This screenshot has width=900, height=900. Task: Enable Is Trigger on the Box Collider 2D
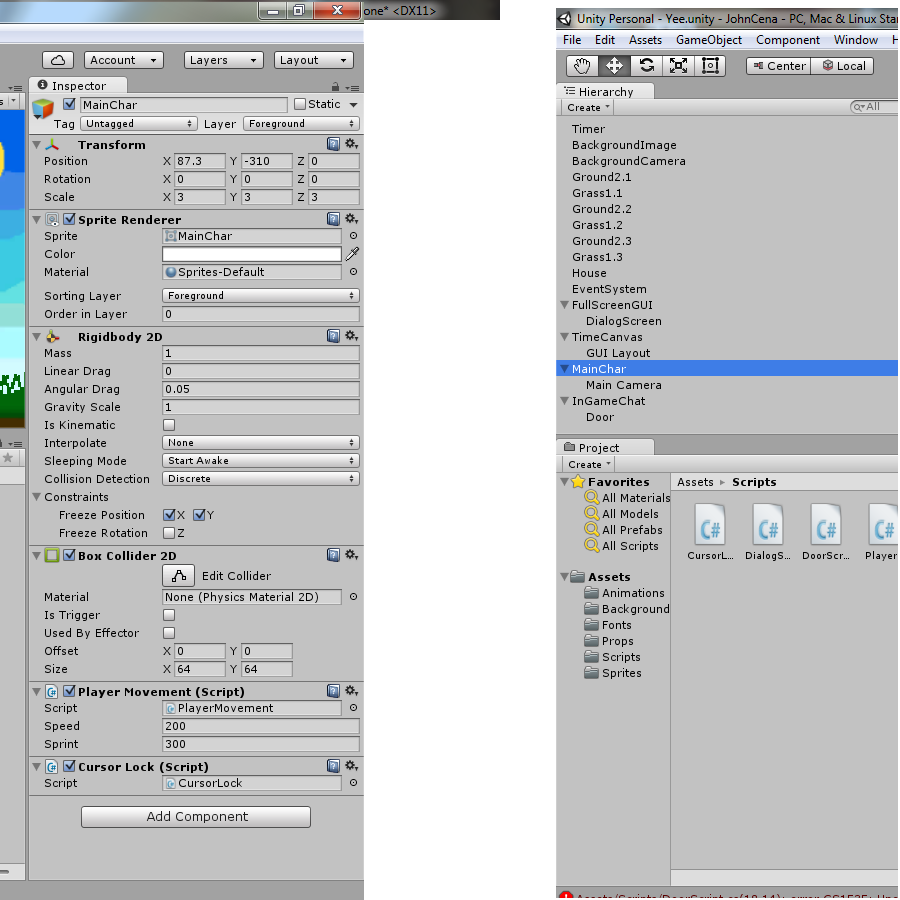point(168,615)
